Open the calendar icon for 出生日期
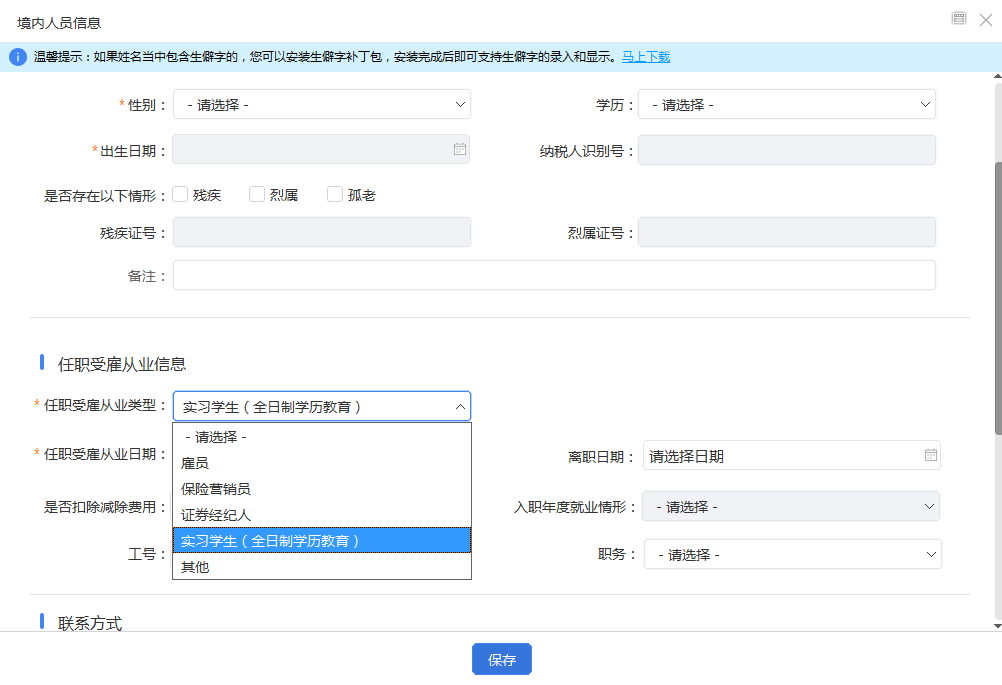The height and width of the screenshot is (685, 1002). pos(459,148)
